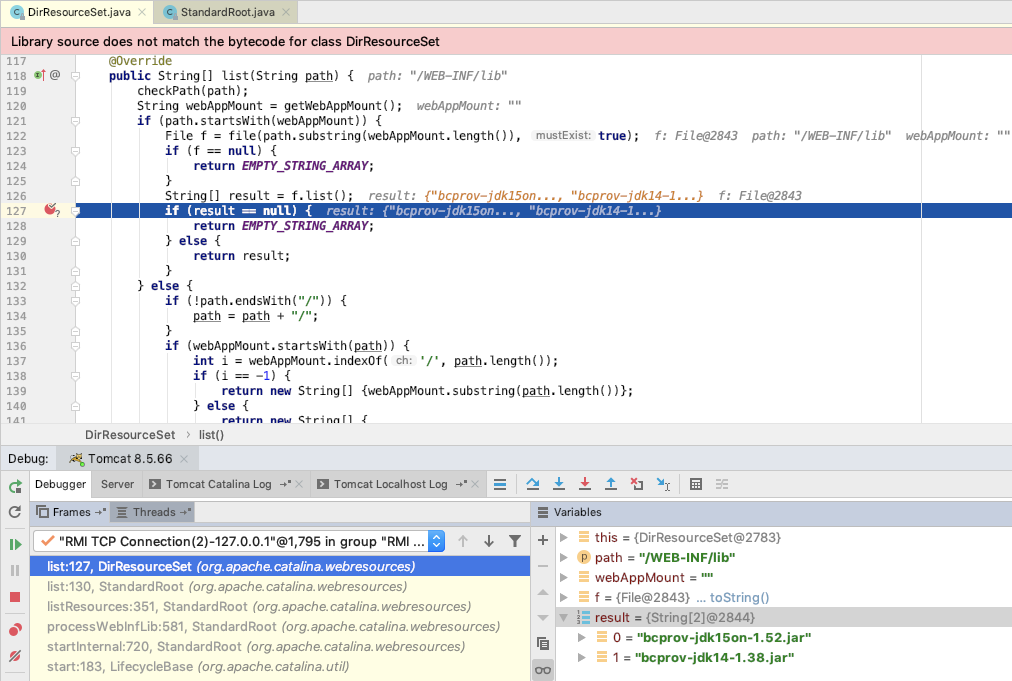The width and height of the screenshot is (1012, 681).
Task: Click the duplicate watch copy icon
Action: point(543,644)
